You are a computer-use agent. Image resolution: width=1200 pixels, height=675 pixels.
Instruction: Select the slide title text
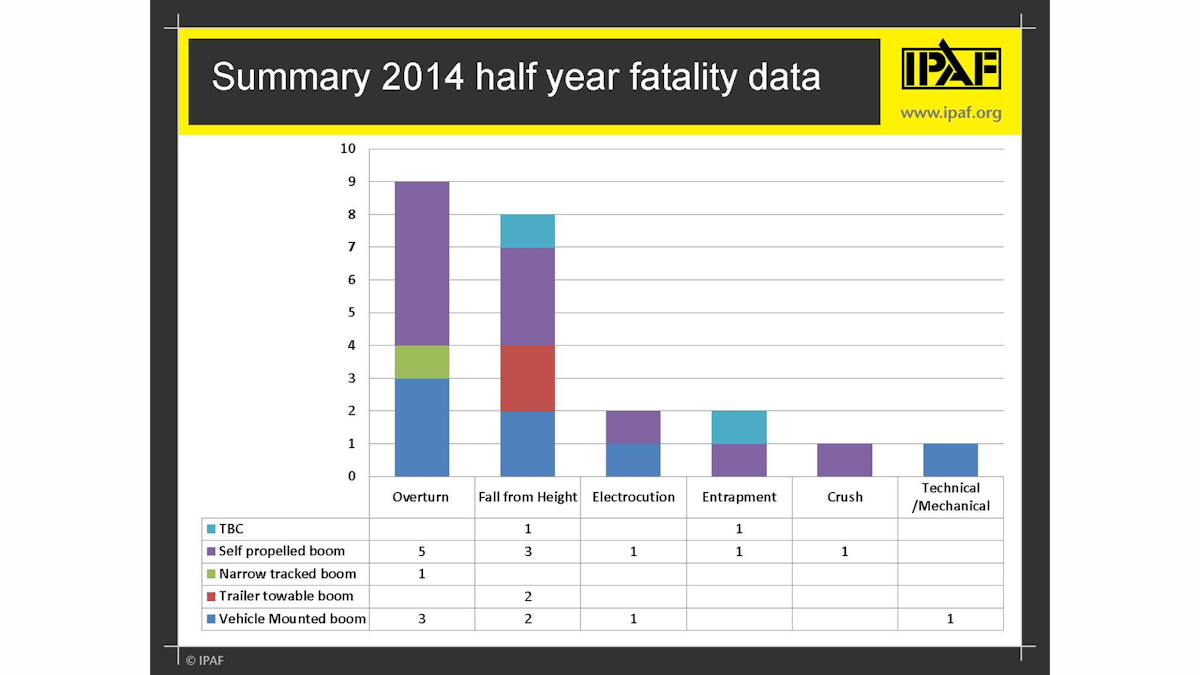pyautogui.click(x=516, y=76)
